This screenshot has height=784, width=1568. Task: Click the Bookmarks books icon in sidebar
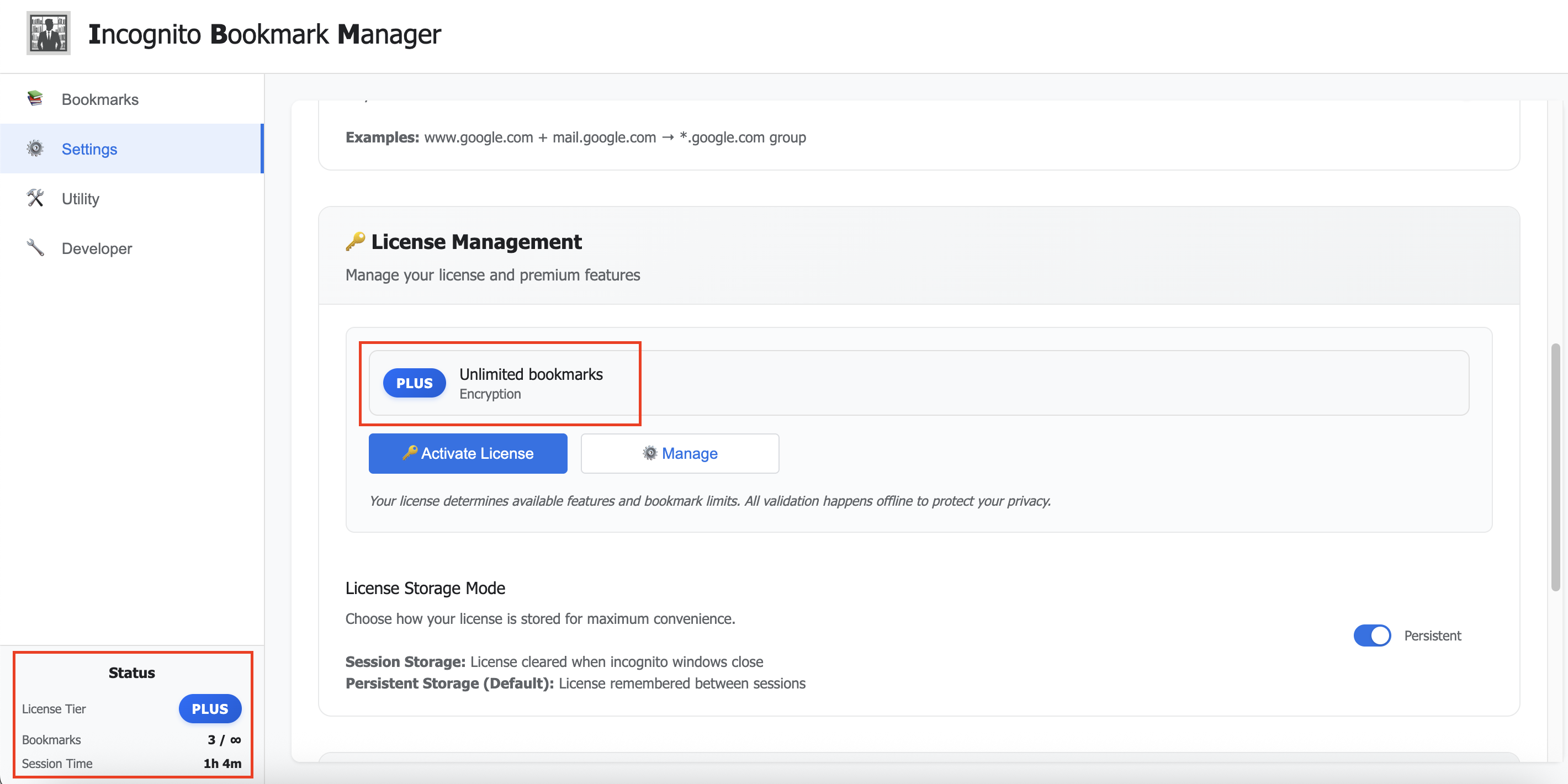click(35, 99)
